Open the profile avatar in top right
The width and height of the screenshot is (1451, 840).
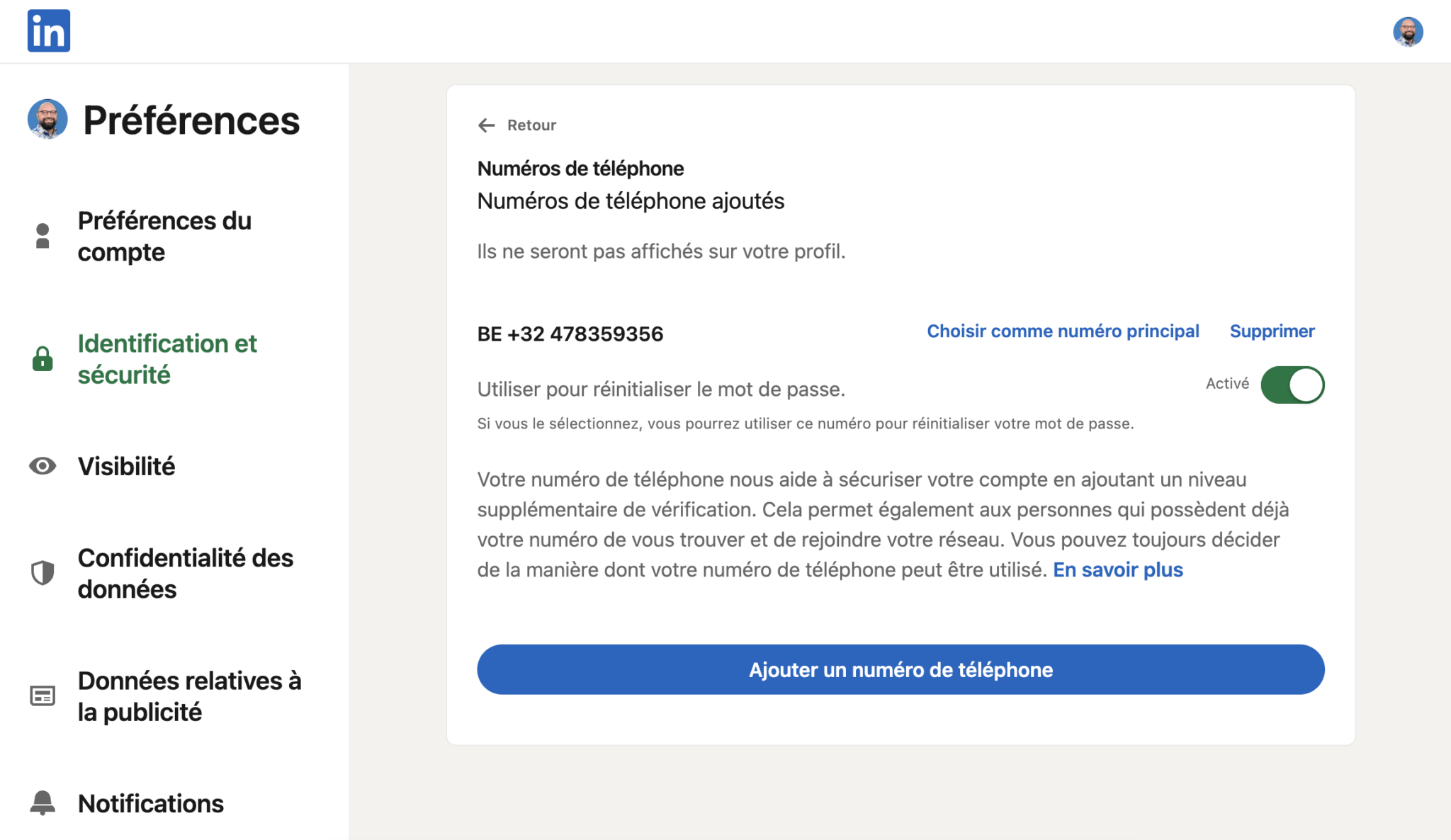(x=1408, y=32)
